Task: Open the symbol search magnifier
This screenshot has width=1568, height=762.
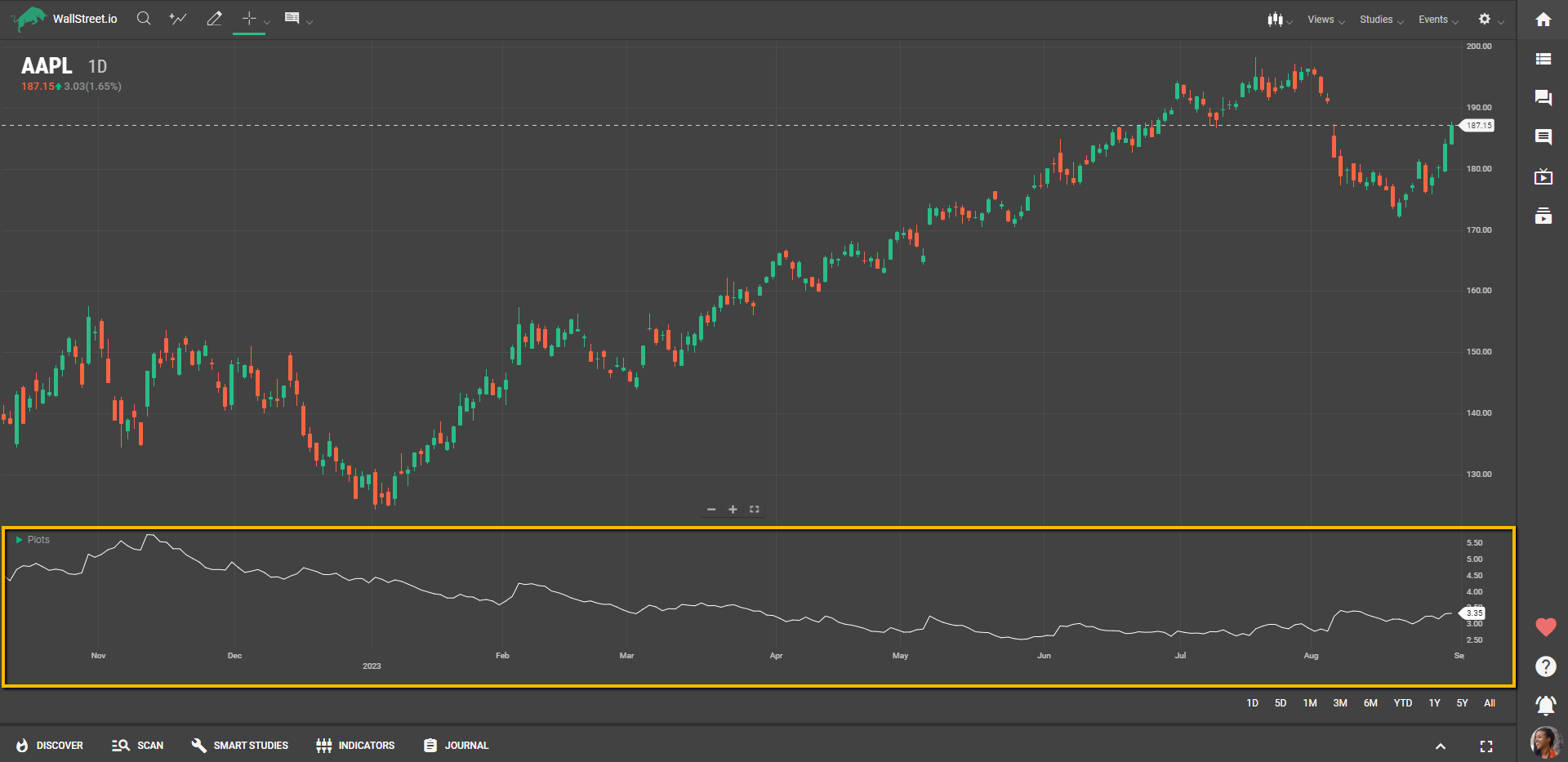Action: coord(144,18)
